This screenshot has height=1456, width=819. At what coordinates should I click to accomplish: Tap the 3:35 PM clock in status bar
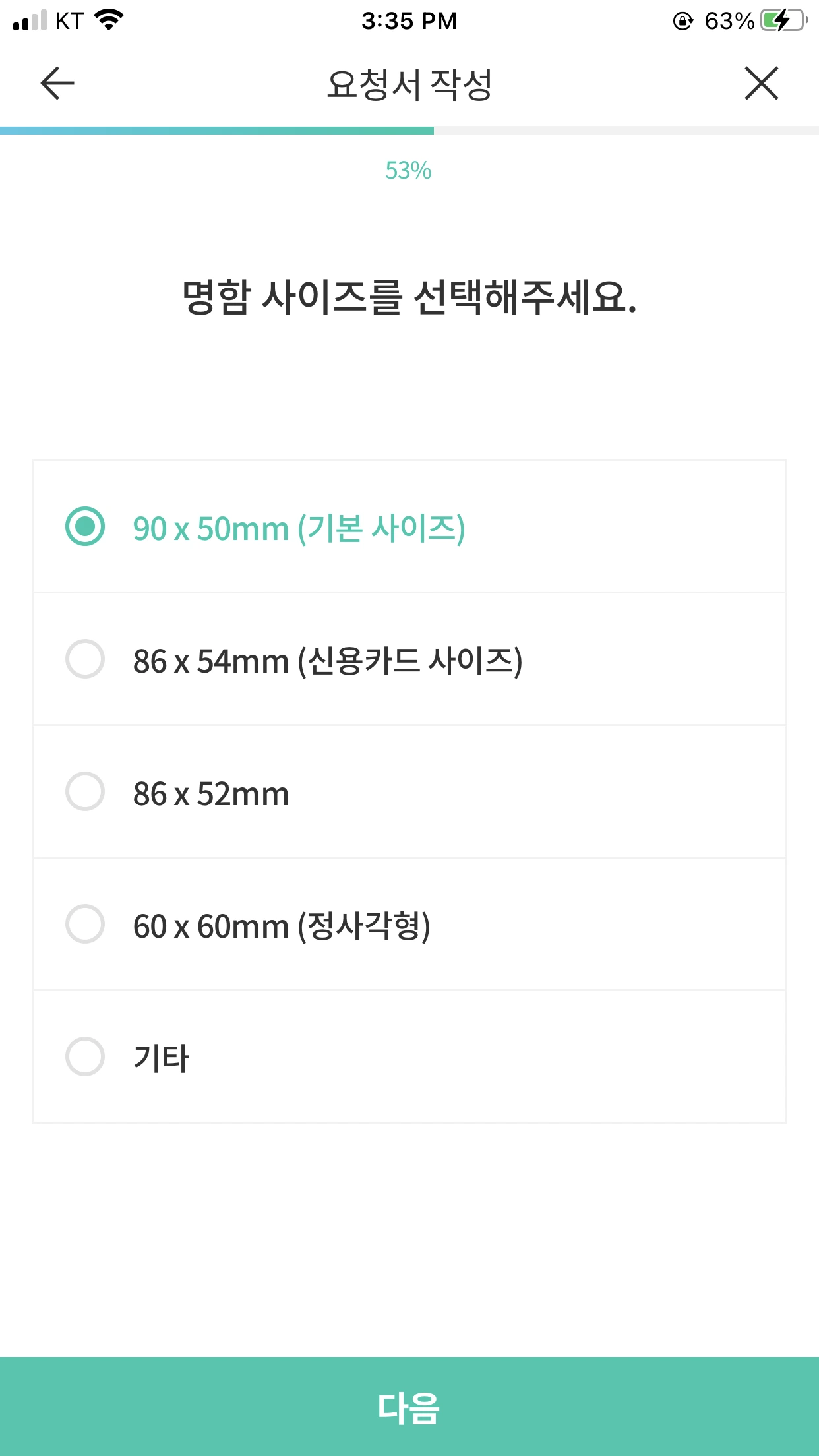point(409,21)
